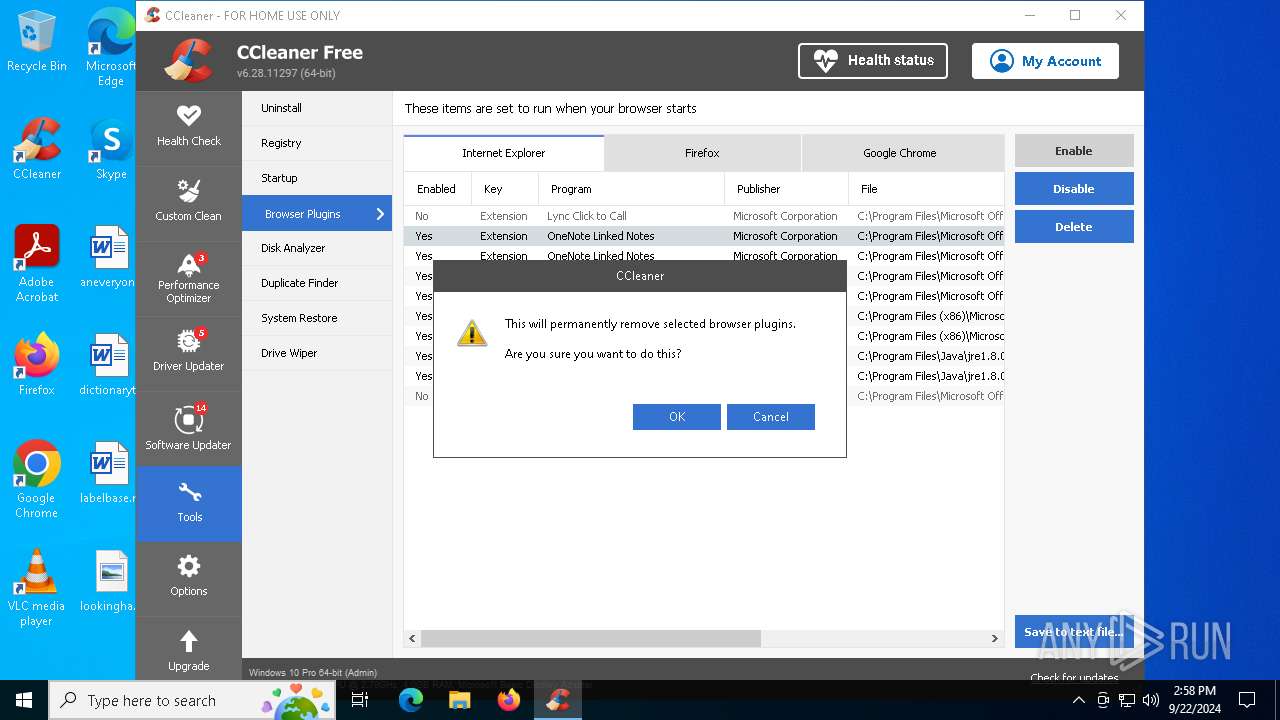Open Firefox desktop shortcut
The height and width of the screenshot is (720, 1280).
37,364
